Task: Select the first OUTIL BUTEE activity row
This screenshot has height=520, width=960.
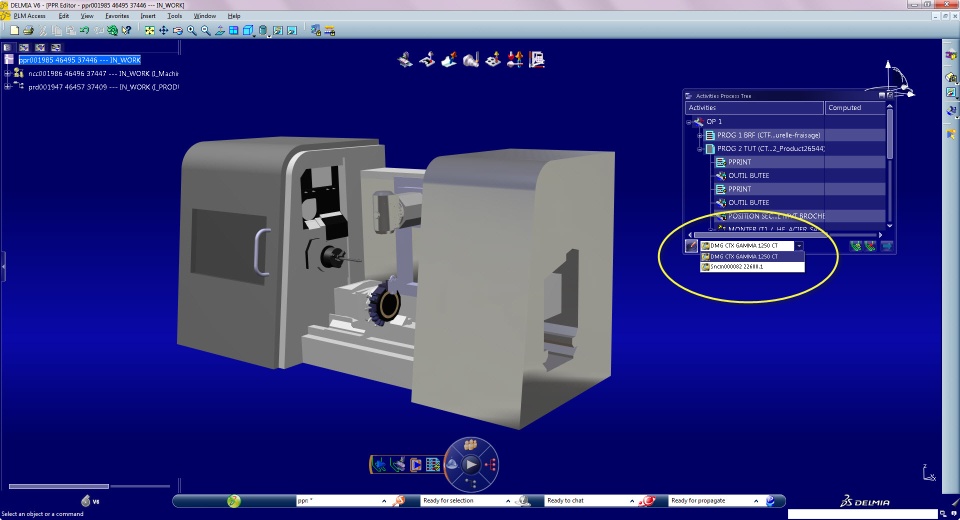Action: [x=800, y=176]
